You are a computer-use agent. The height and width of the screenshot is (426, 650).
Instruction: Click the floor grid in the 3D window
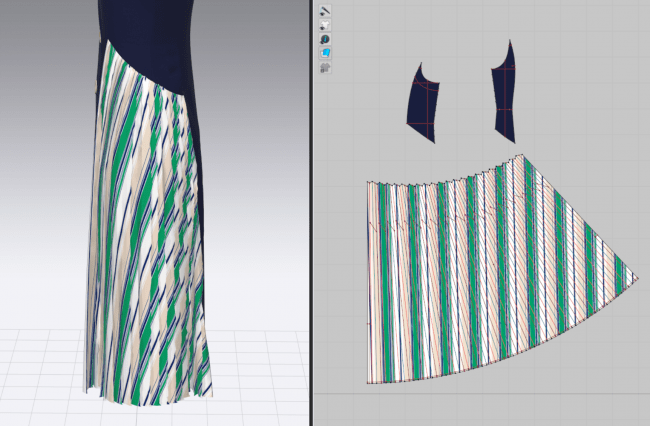(257, 373)
